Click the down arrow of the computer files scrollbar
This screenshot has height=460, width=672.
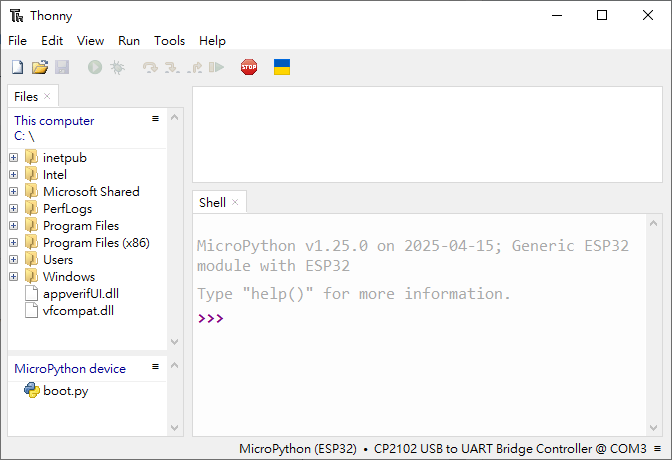(174, 342)
